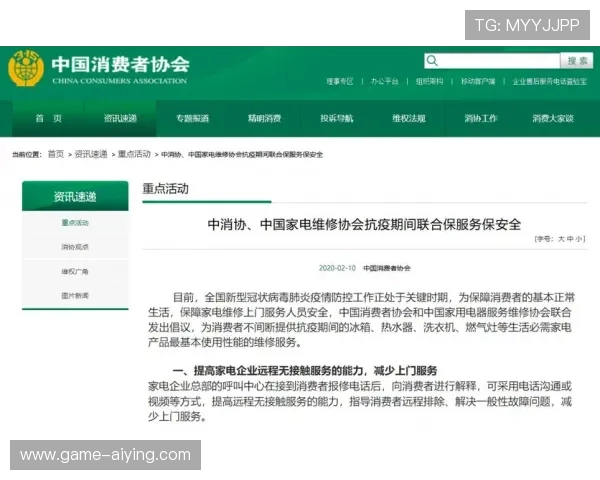
Task: Click the 搜索 search button
Action: [x=577, y=60]
